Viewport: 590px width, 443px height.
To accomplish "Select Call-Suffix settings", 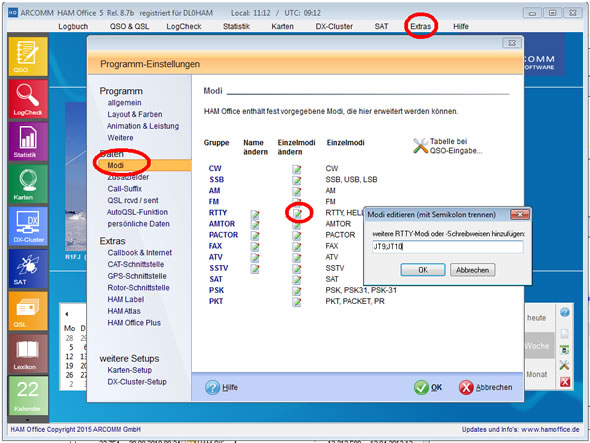I will point(125,189).
